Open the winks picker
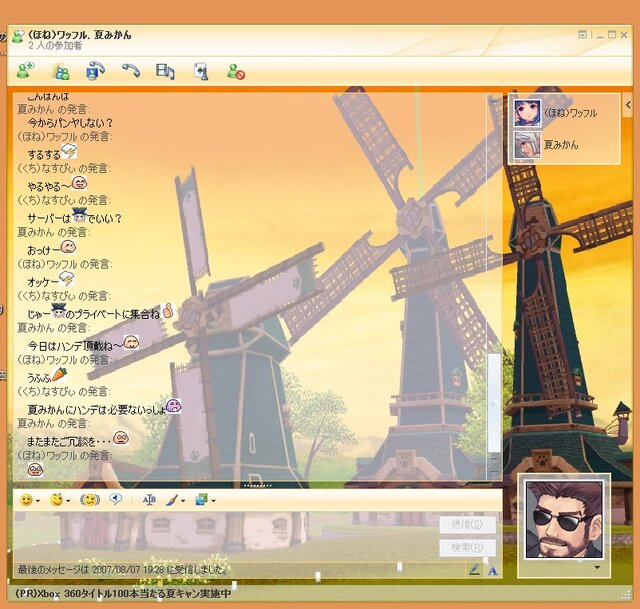The height and width of the screenshot is (609, 640). (x=56, y=500)
